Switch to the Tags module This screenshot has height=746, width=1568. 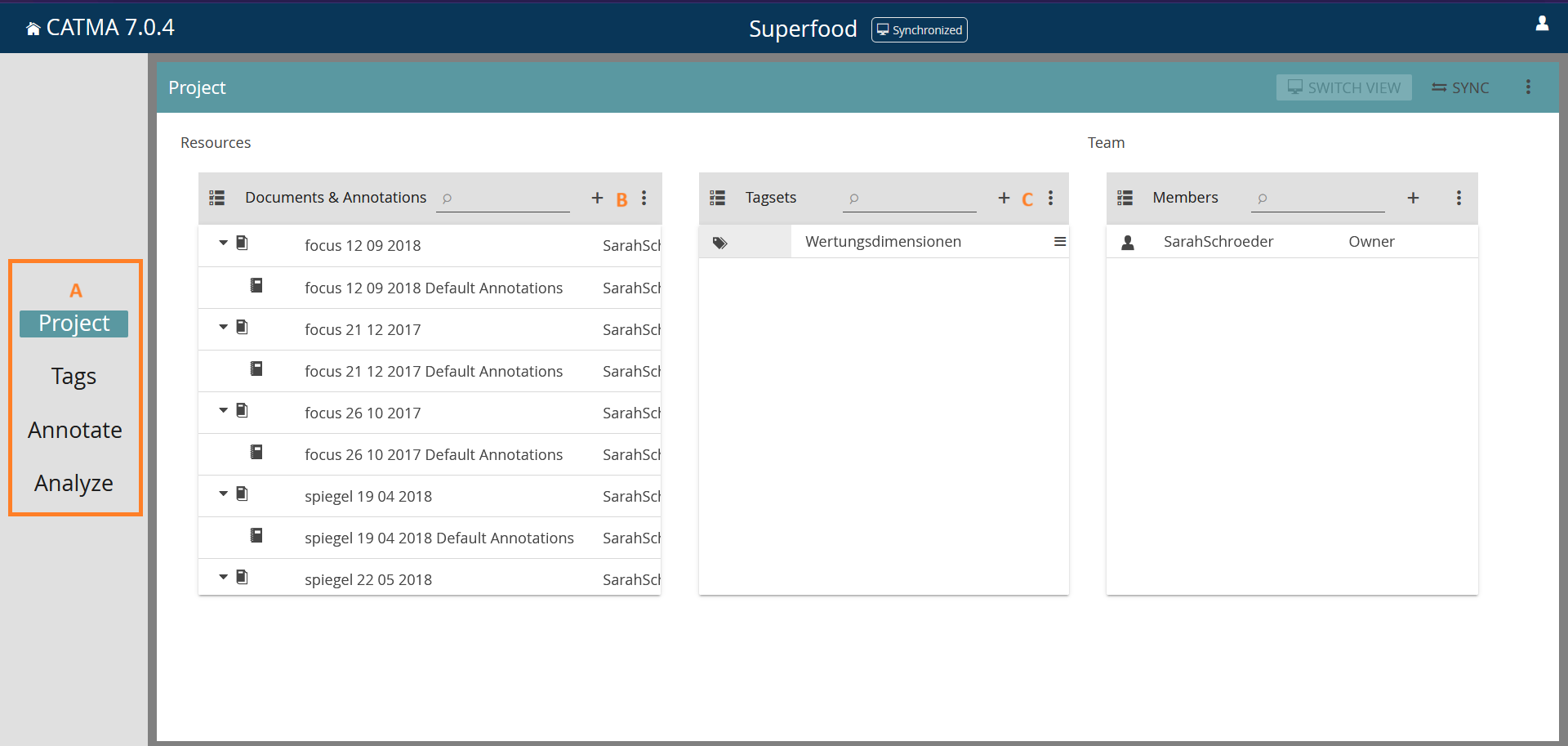click(x=74, y=377)
